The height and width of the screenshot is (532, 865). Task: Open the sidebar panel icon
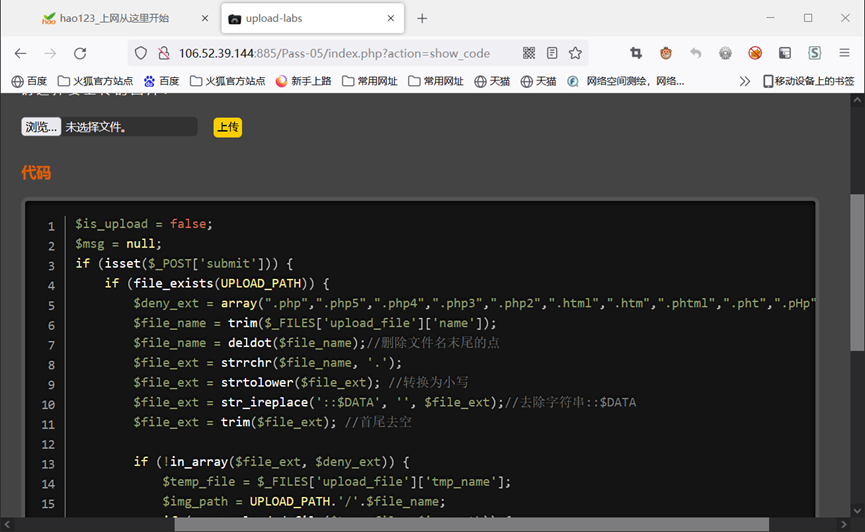tap(785, 53)
